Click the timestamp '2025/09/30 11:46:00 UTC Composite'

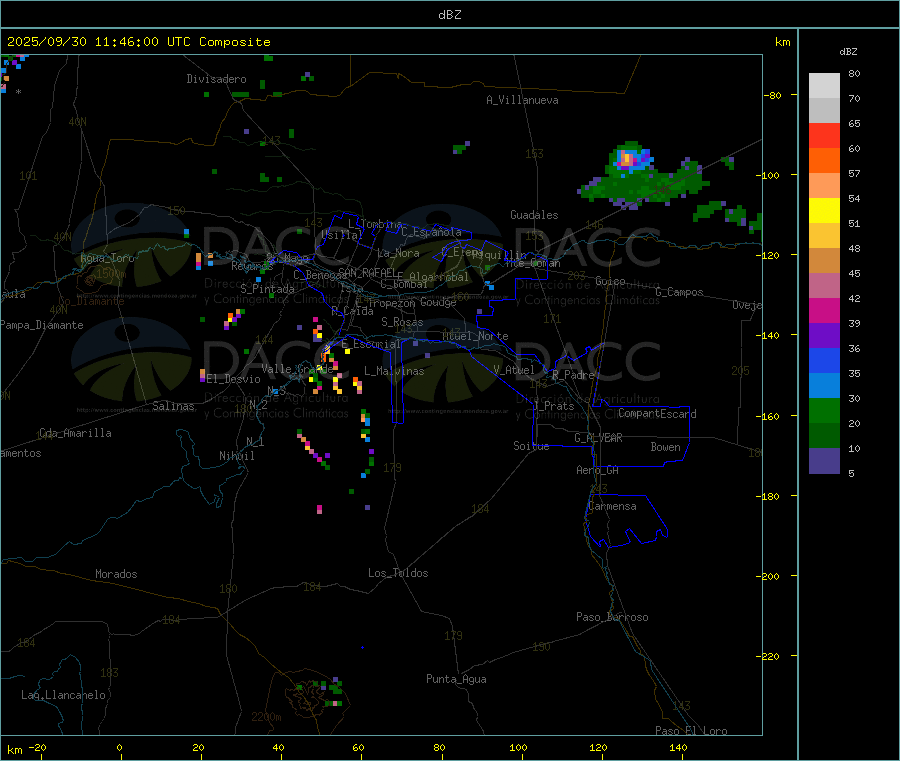(x=138, y=42)
